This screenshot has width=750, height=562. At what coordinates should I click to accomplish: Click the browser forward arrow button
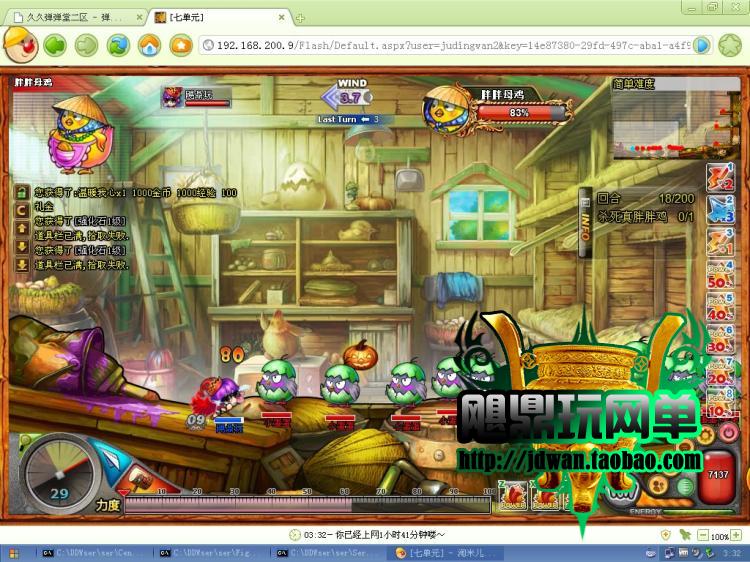click(x=87, y=46)
